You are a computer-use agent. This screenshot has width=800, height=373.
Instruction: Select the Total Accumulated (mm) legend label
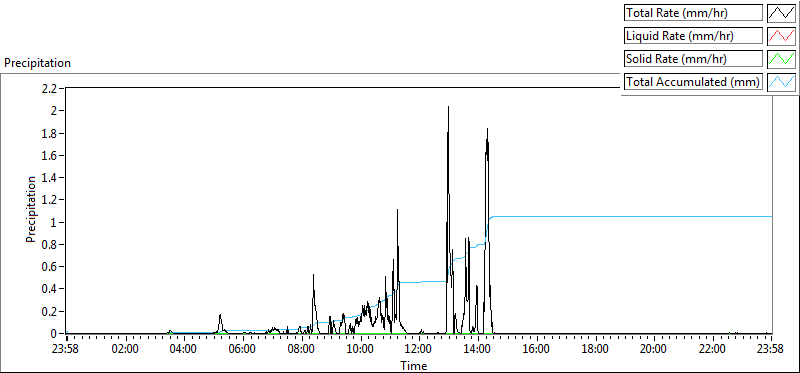693,82
